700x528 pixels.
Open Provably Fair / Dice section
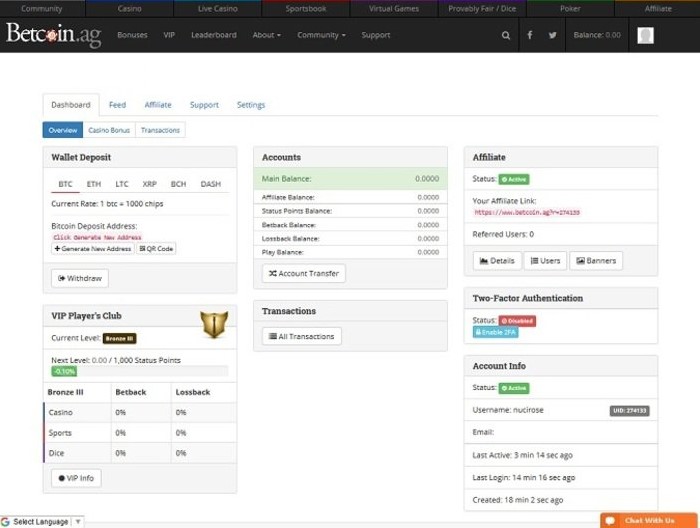[x=482, y=8]
